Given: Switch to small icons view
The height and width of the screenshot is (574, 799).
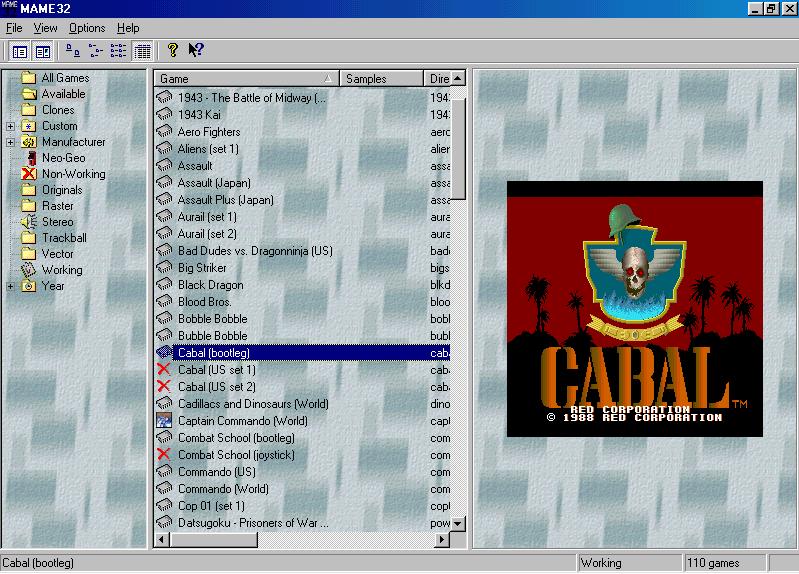Looking at the screenshot, I should (x=95, y=50).
